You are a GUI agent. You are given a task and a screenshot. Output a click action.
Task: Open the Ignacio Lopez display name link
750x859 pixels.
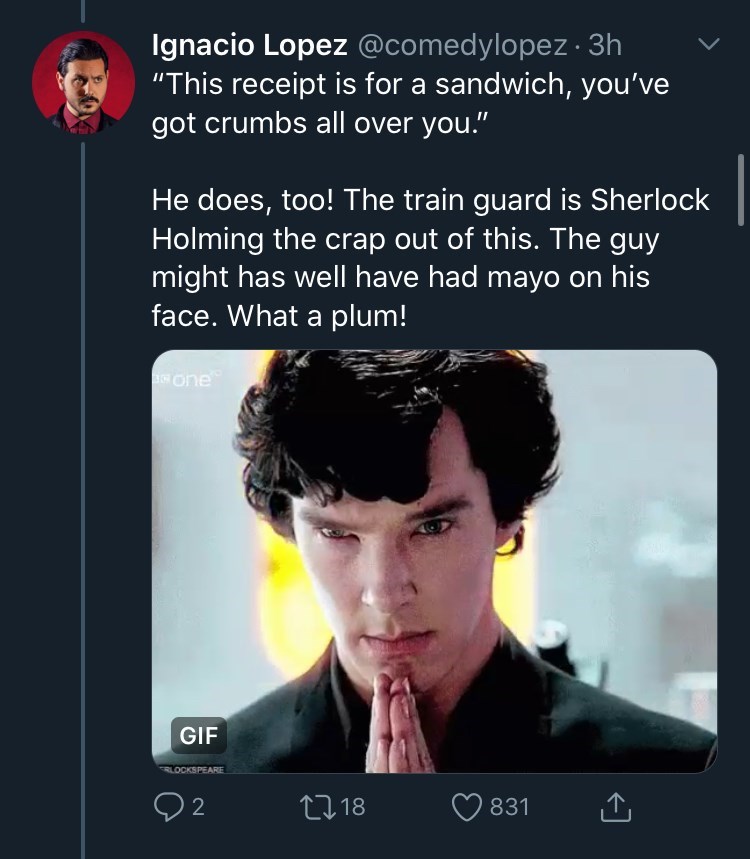click(x=250, y=46)
